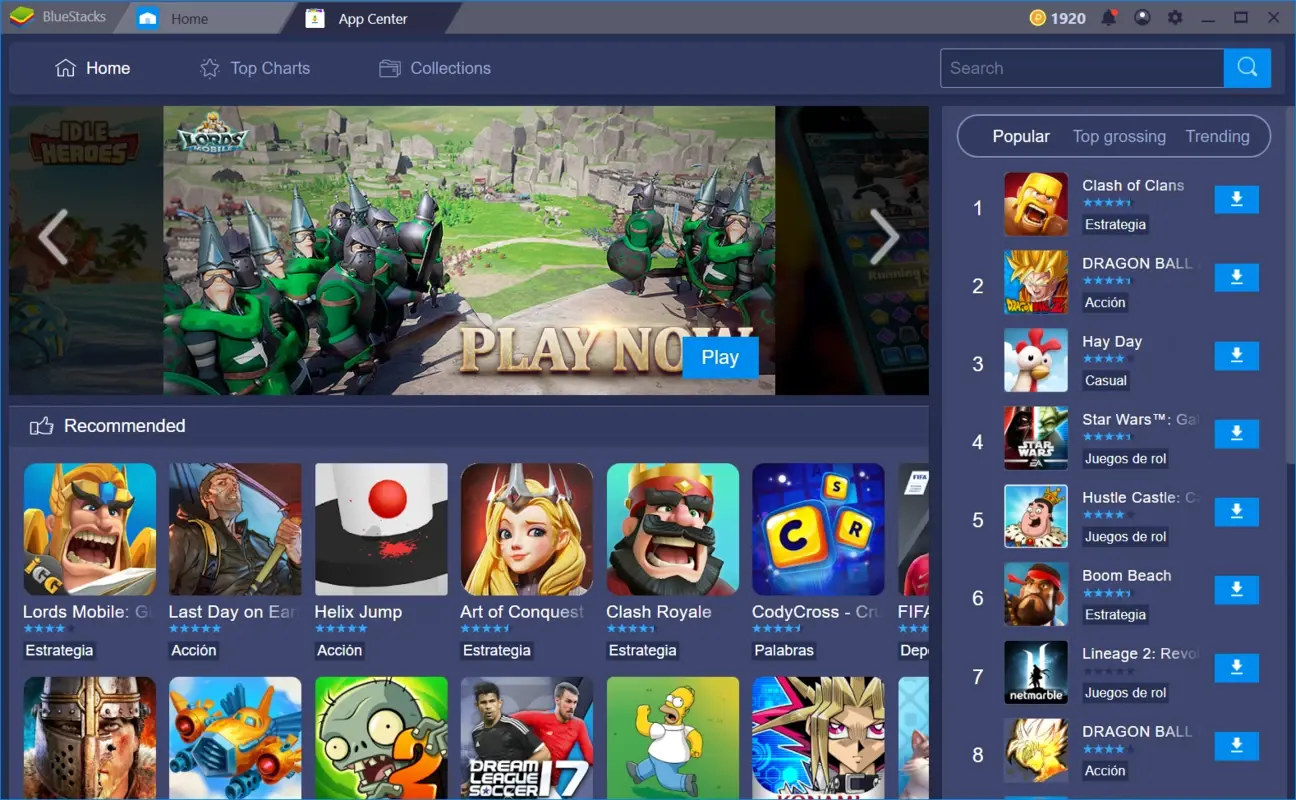Download Clash of Clans from the Popular list
Viewport: 1296px width, 800px height.
tap(1236, 199)
